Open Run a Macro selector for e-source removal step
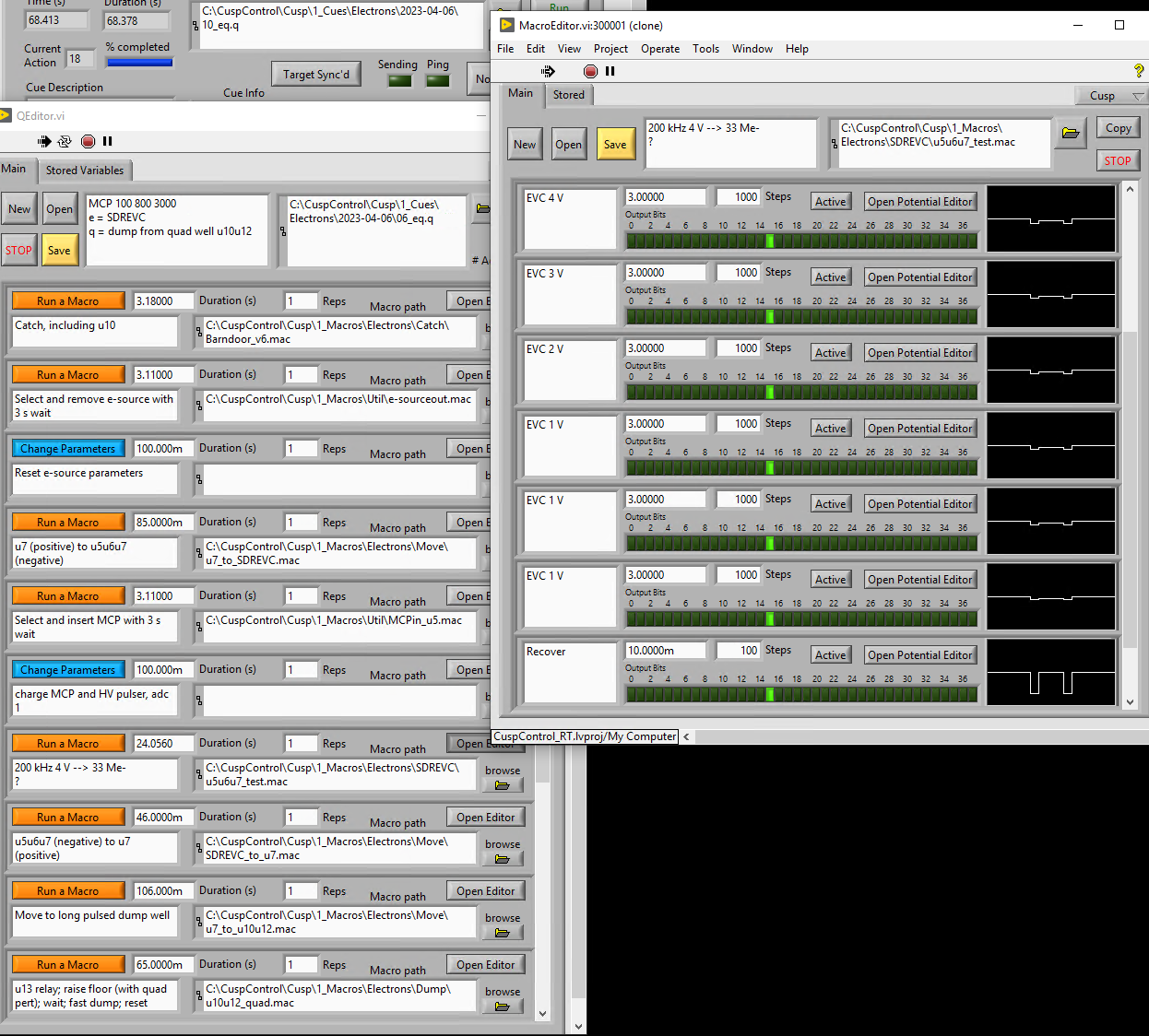Viewport: 1149px width, 1036px height. tap(67, 374)
